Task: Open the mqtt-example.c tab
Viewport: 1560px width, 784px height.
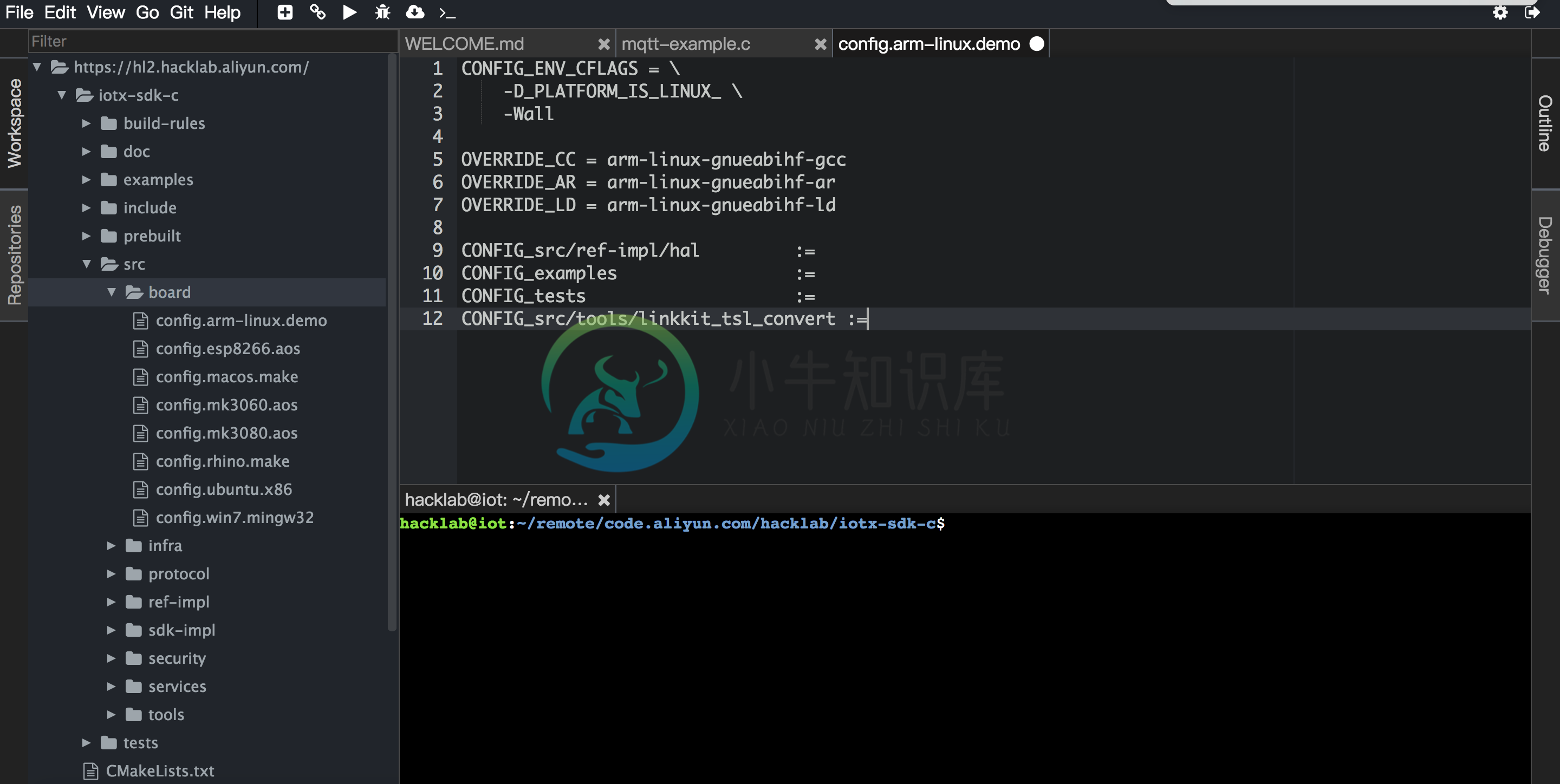Action: pyautogui.click(x=688, y=43)
